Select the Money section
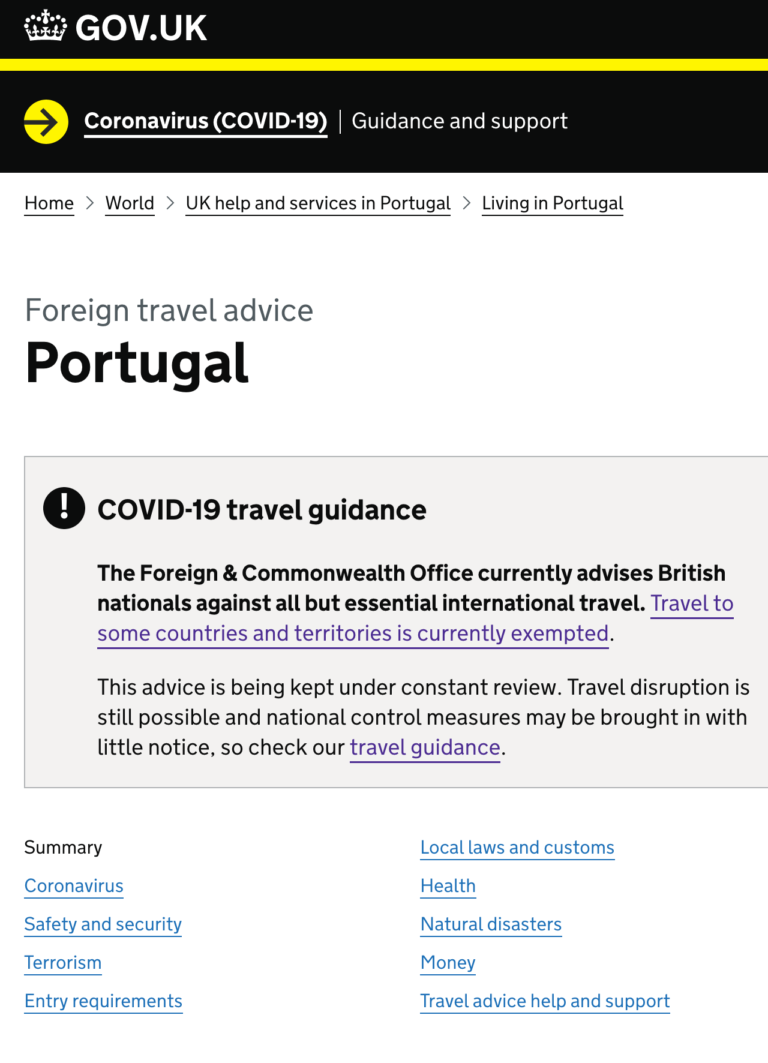This screenshot has height=1063, width=768. [x=448, y=962]
